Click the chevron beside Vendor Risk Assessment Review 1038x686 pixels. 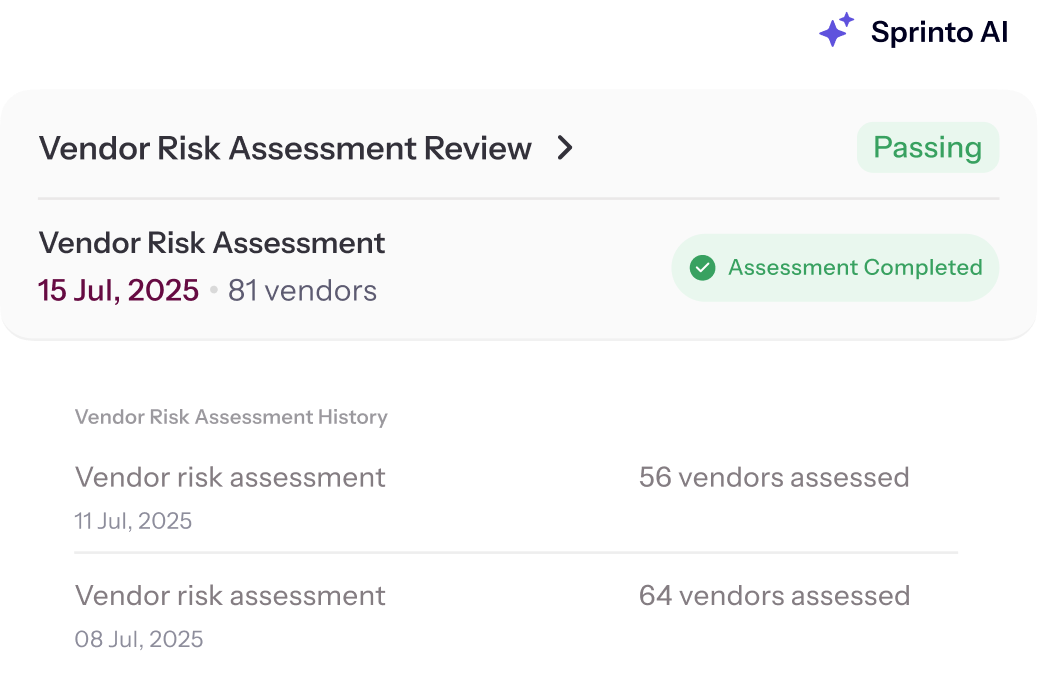[x=566, y=148]
